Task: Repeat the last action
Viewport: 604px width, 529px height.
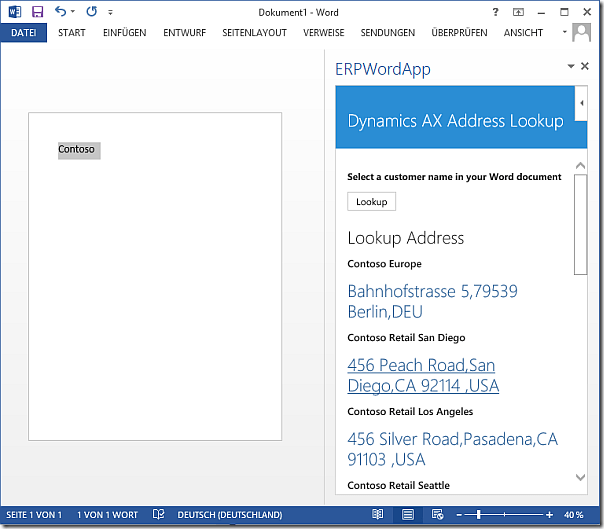Action: tap(92, 11)
